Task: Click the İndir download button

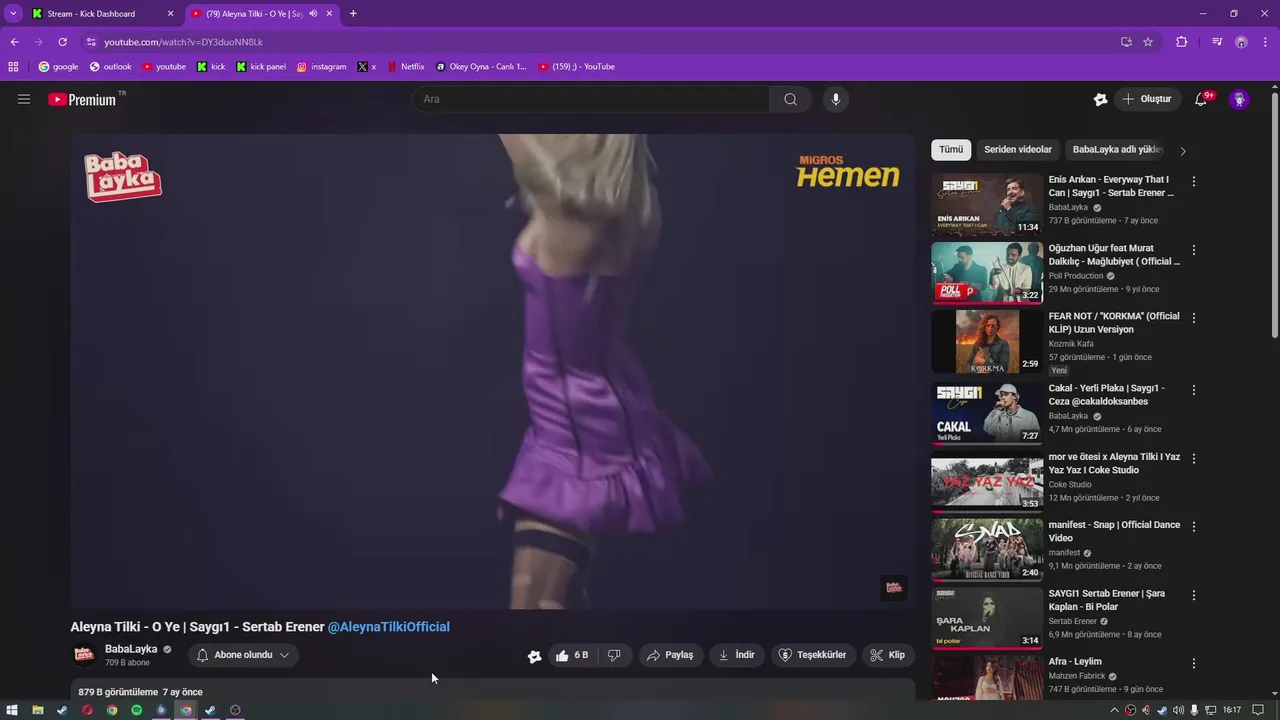Action: [x=737, y=656]
